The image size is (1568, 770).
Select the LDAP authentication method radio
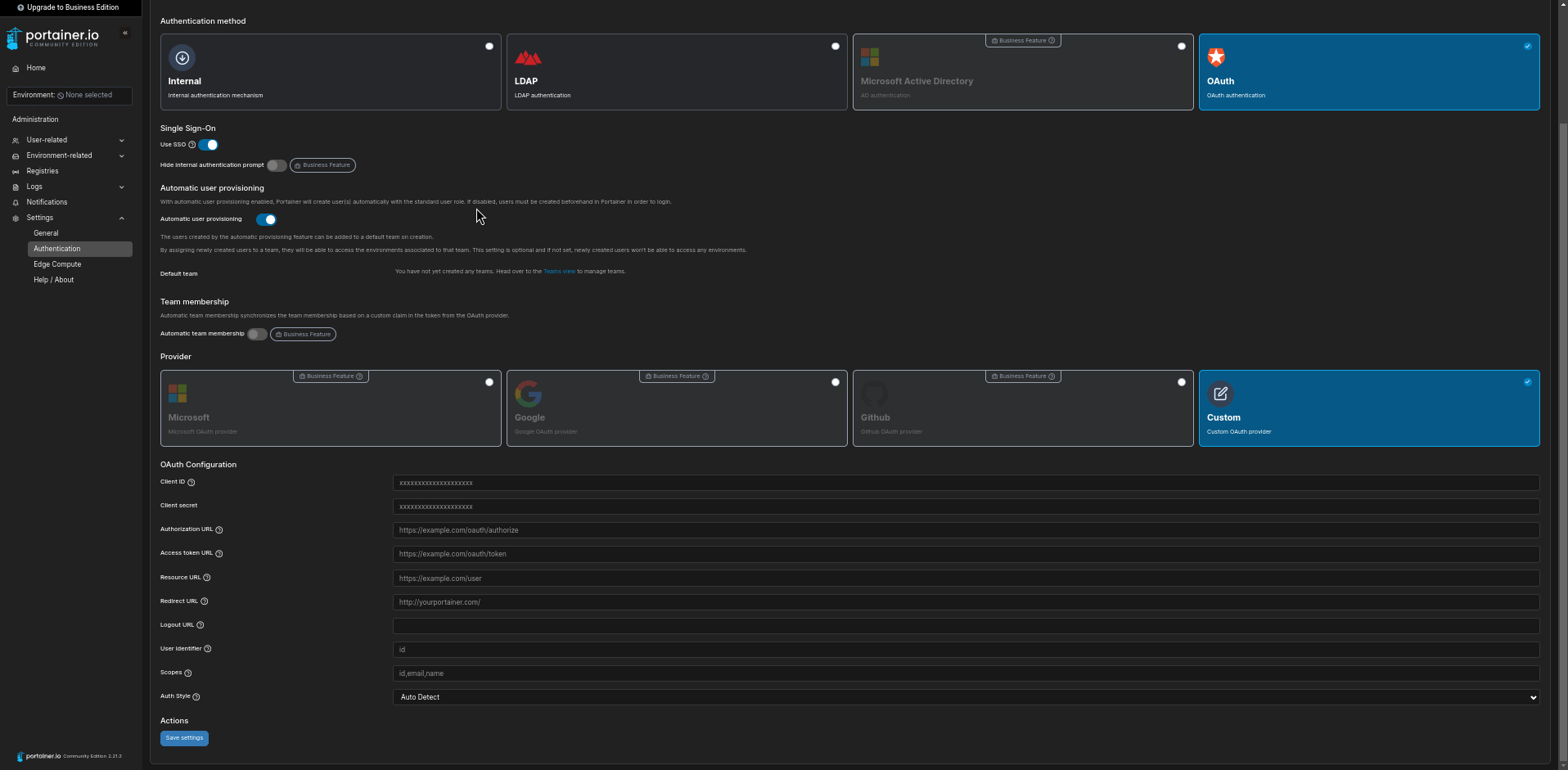tap(836, 47)
